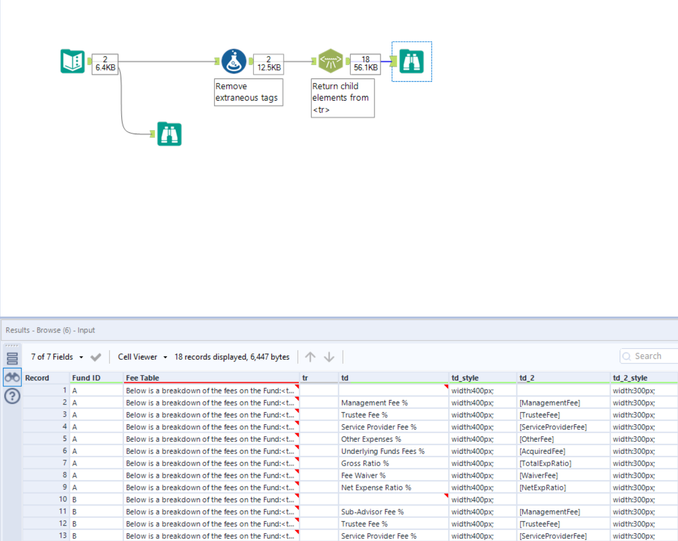The image size is (678, 541).
Task: Select Fee Table cell in record 1
Action: pyautogui.click(x=211, y=391)
